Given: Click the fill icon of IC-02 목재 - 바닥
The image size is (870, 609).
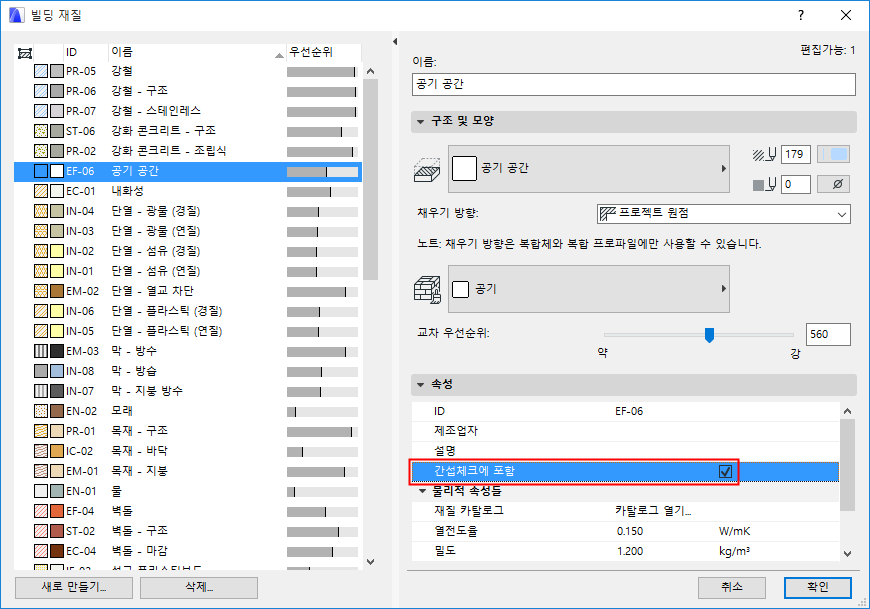Looking at the screenshot, I should pos(41,451).
